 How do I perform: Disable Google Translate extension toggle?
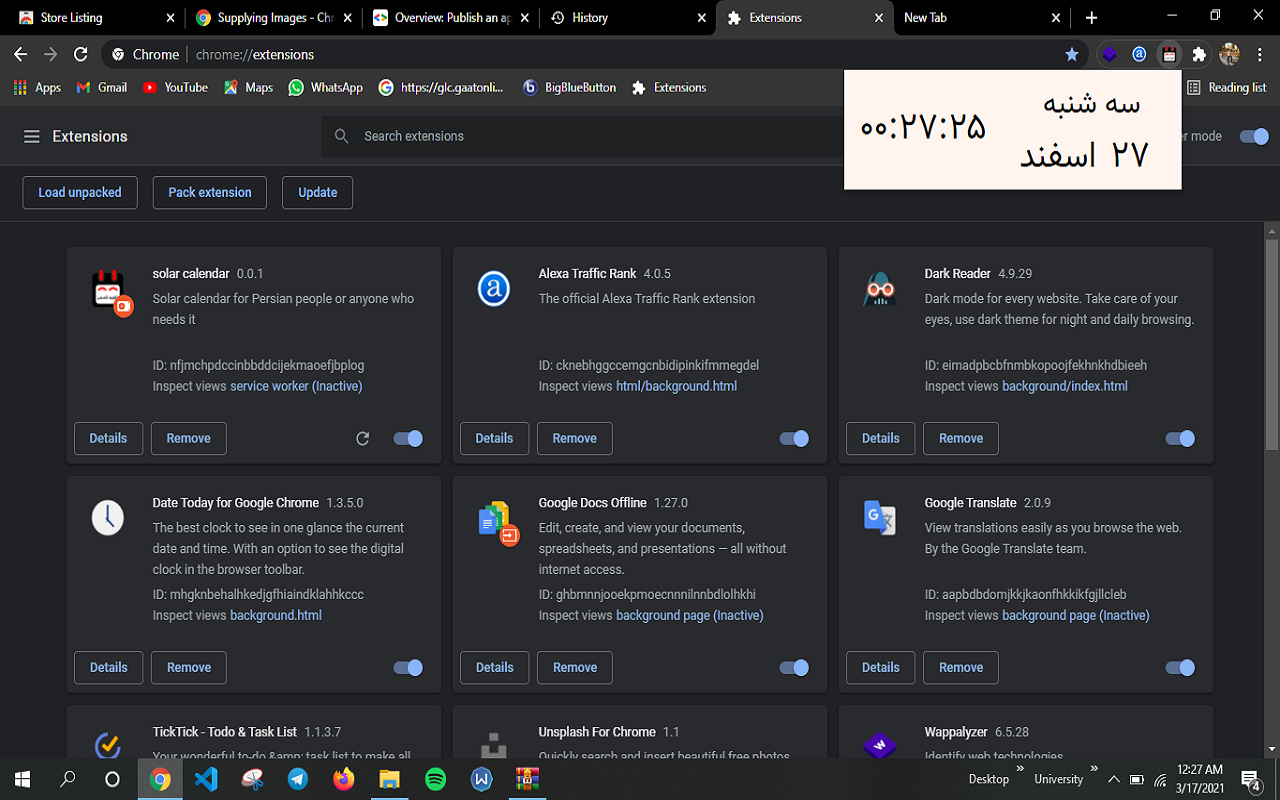[x=1180, y=667]
